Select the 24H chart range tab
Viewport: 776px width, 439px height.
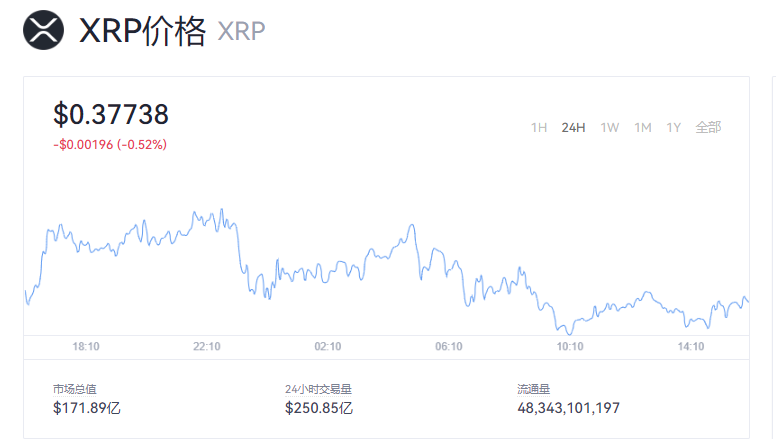573,128
